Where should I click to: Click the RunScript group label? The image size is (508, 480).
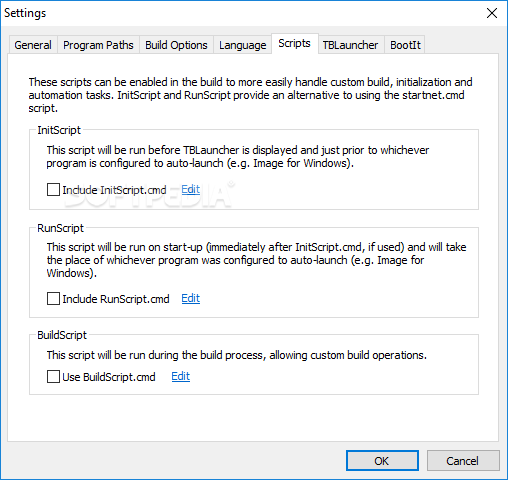point(60,228)
